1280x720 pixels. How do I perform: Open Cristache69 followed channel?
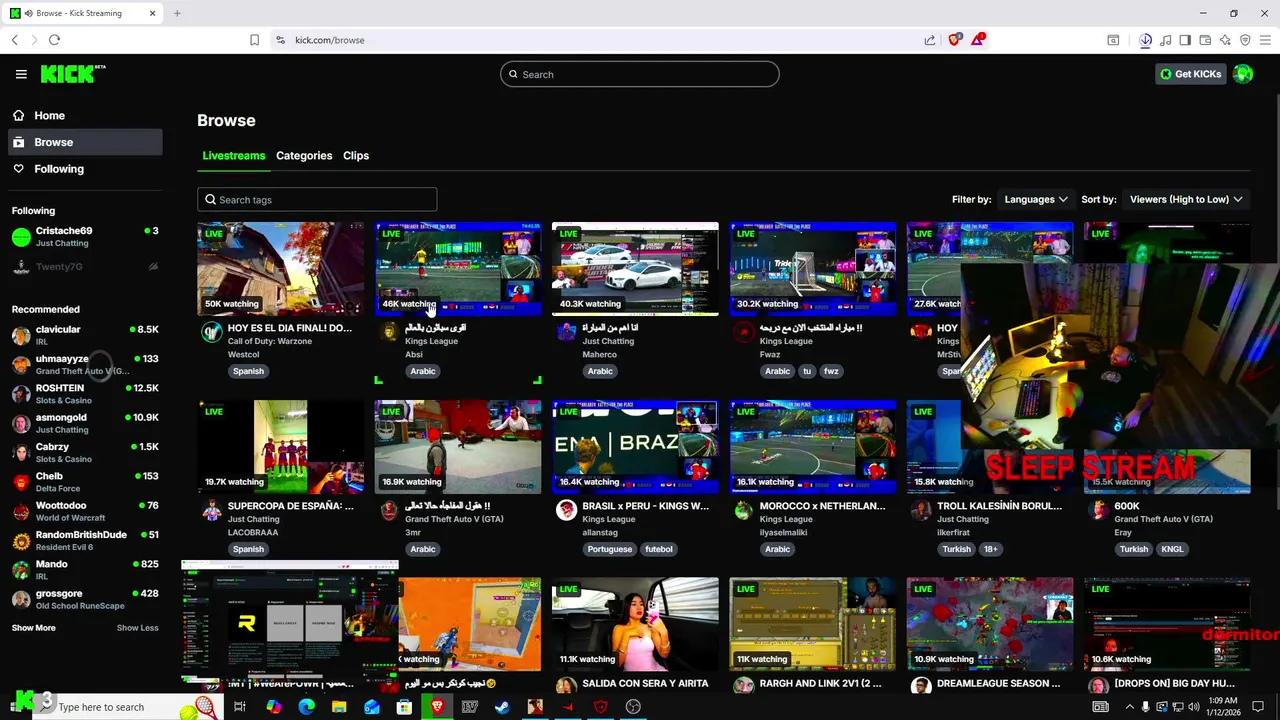tap(85, 237)
